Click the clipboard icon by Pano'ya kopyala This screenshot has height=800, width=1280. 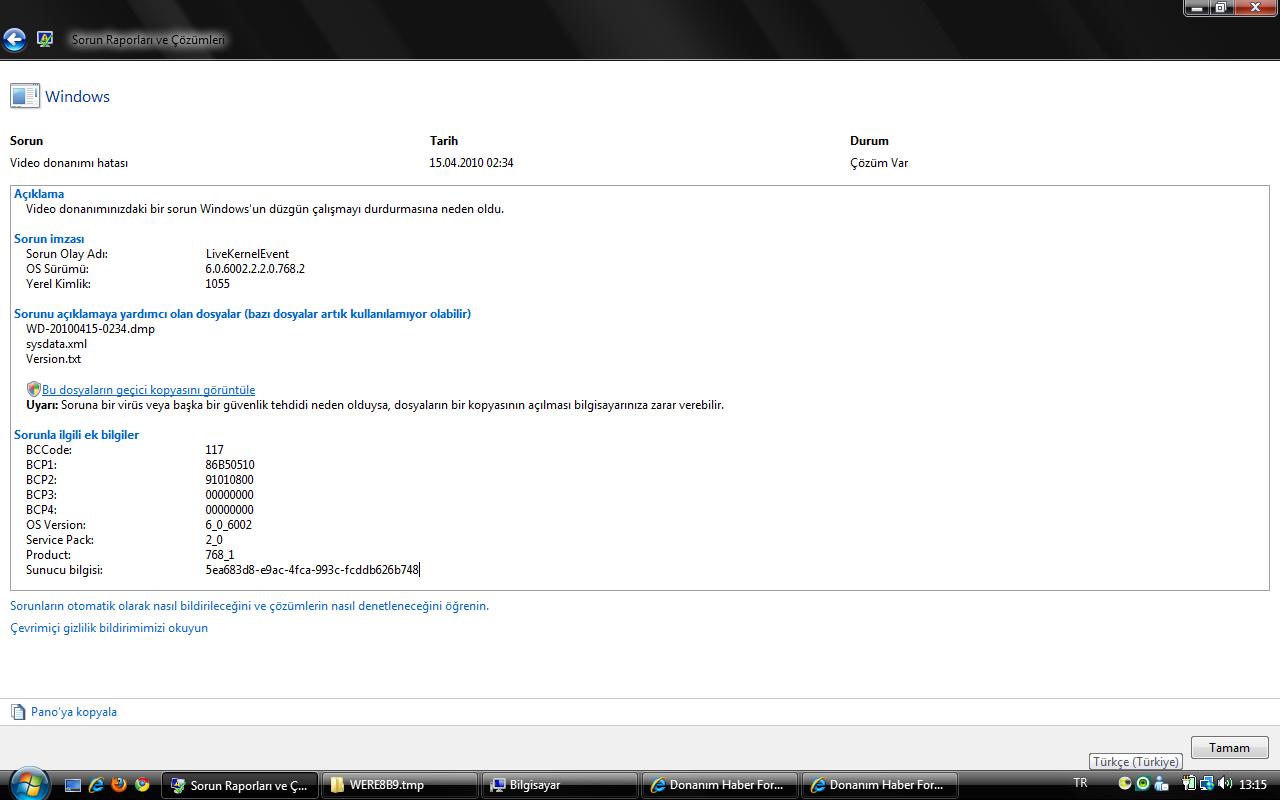pos(18,712)
